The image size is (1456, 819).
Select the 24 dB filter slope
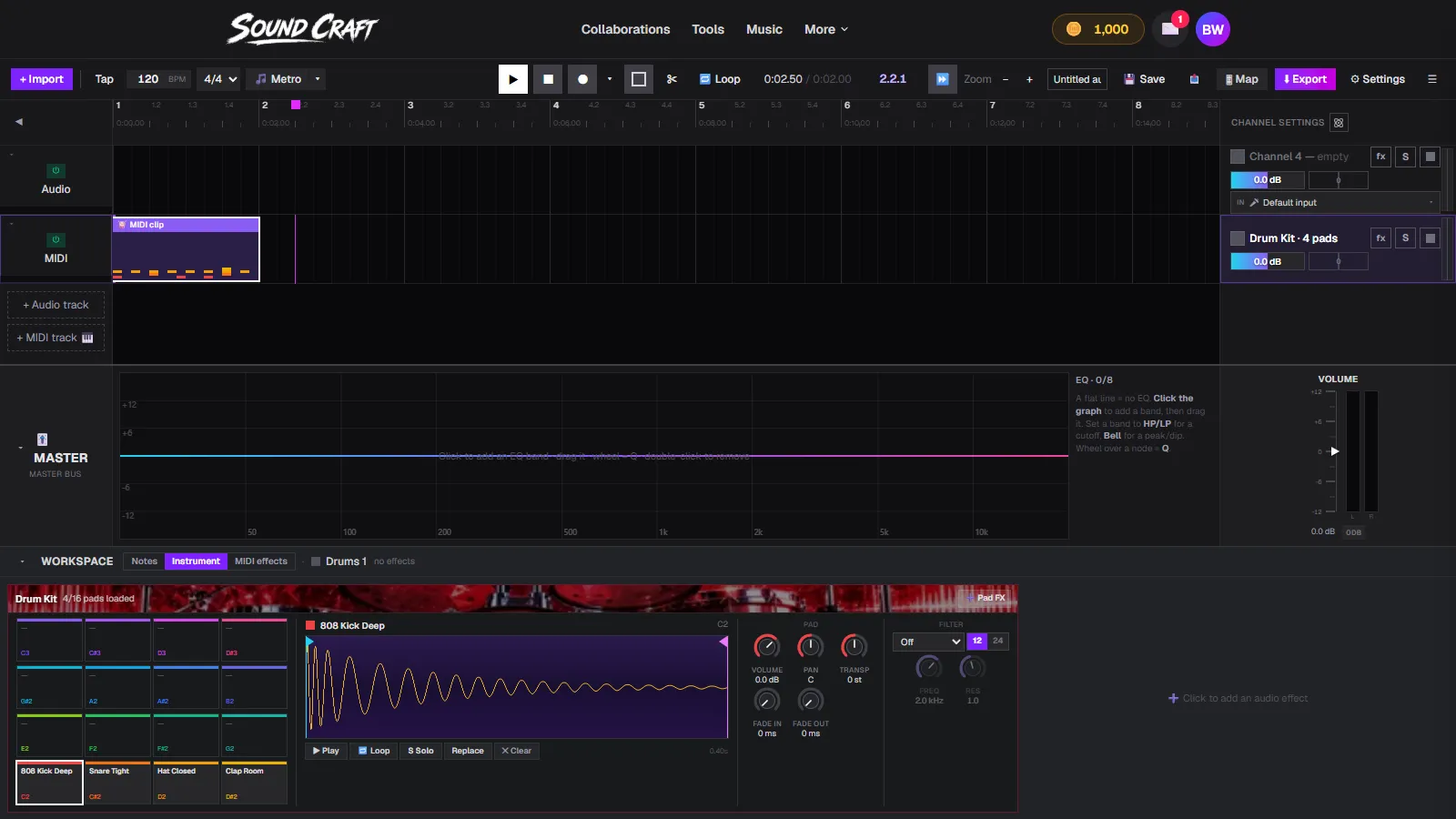click(x=998, y=642)
